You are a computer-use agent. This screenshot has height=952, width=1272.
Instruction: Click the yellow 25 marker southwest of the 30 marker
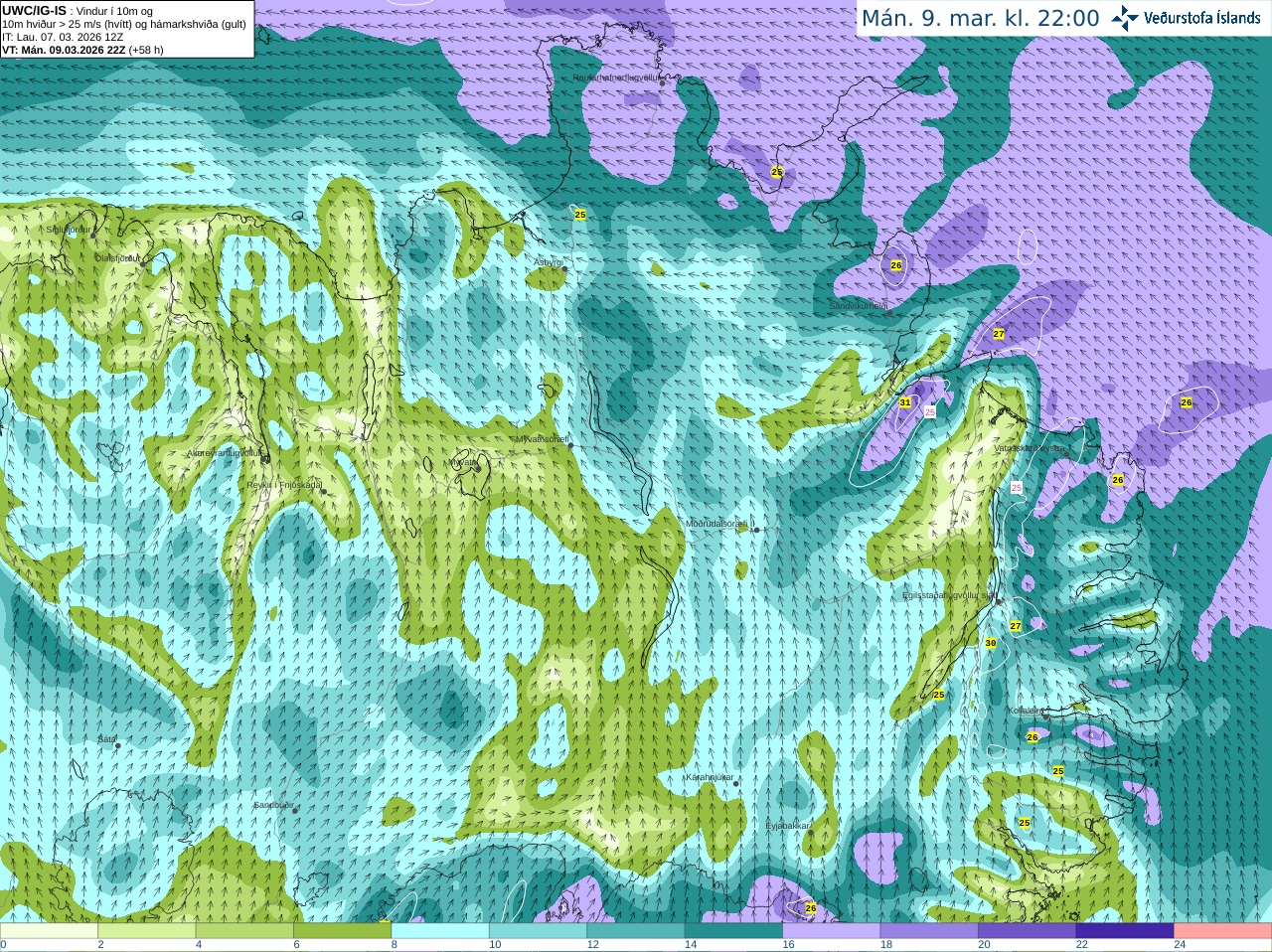pyautogui.click(x=939, y=695)
